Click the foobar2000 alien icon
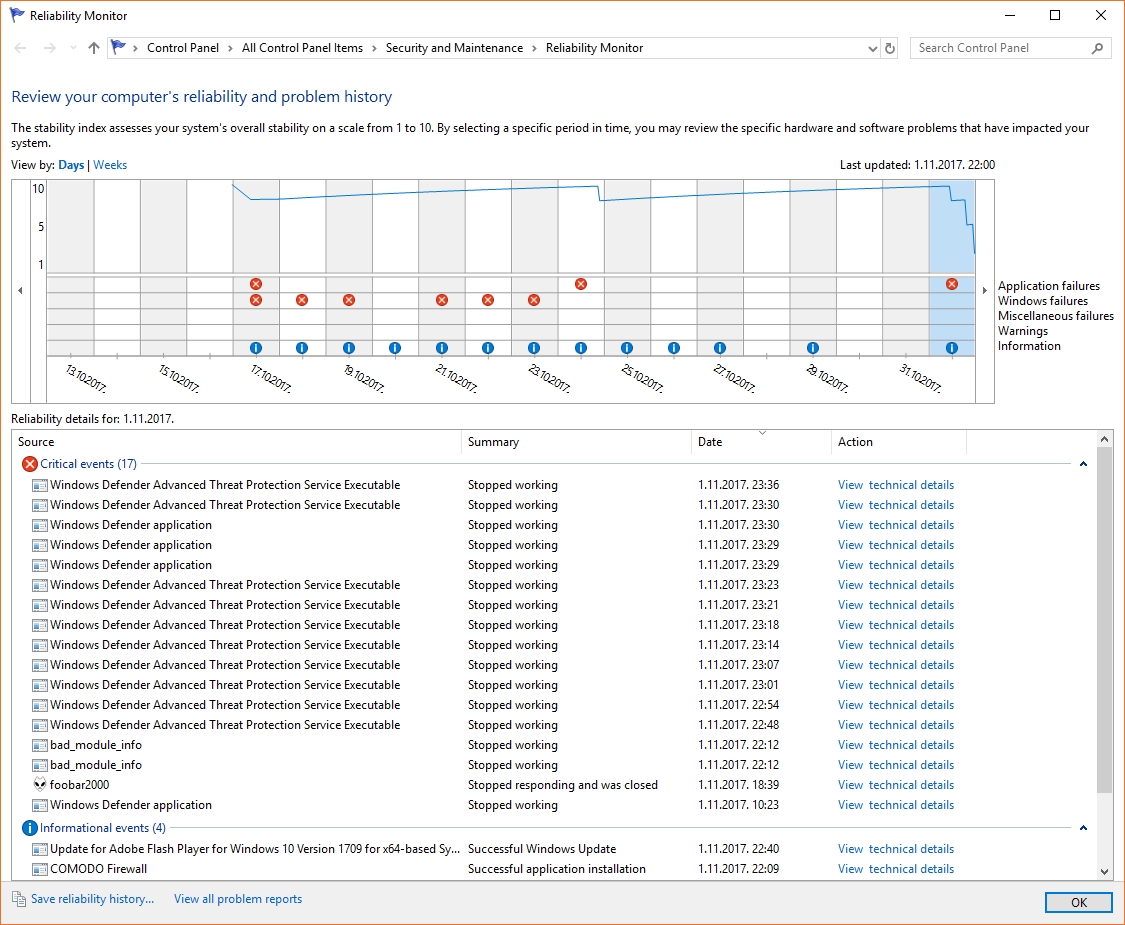 pyautogui.click(x=39, y=785)
